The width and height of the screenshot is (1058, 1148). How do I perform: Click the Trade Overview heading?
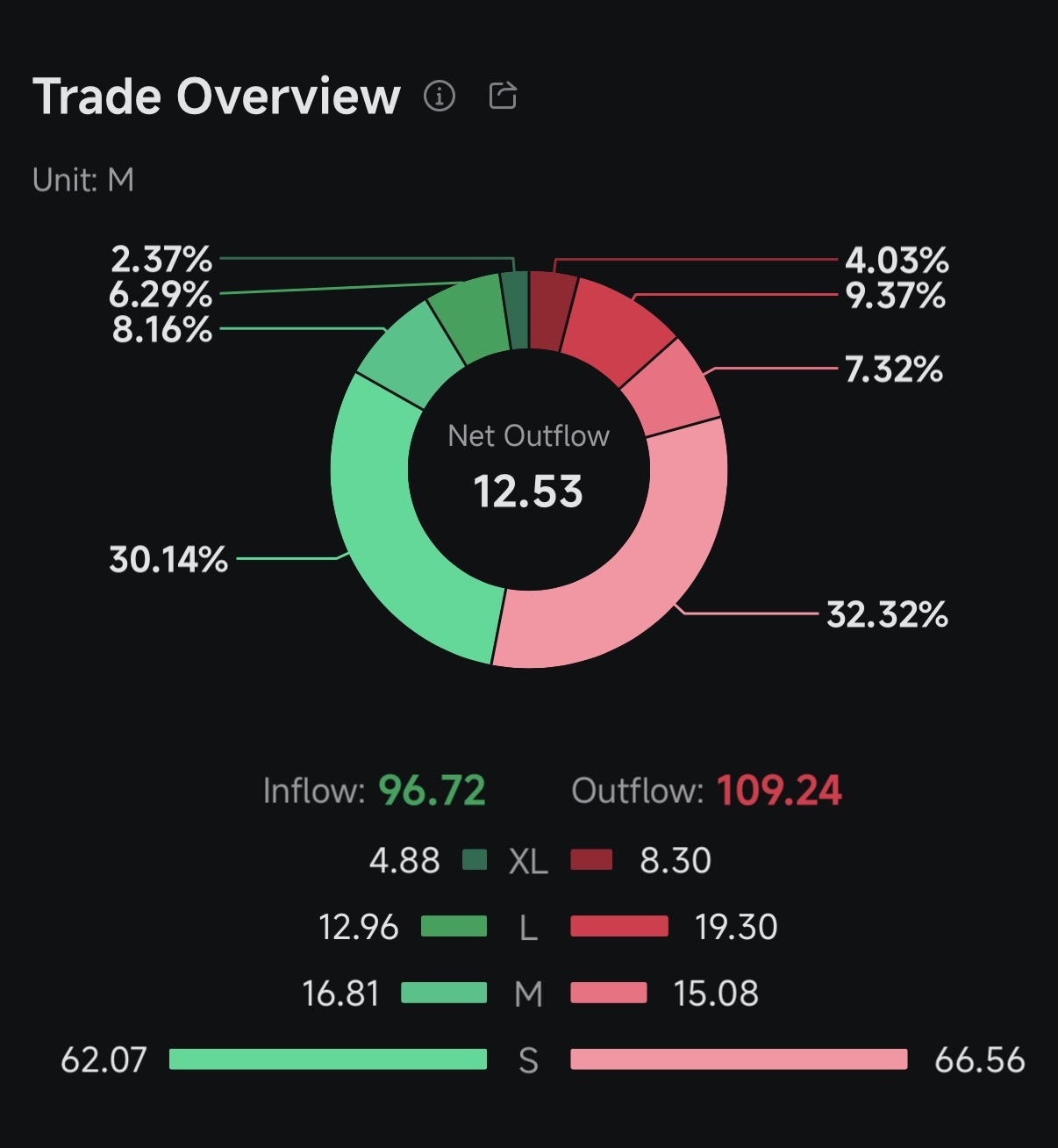tap(214, 97)
